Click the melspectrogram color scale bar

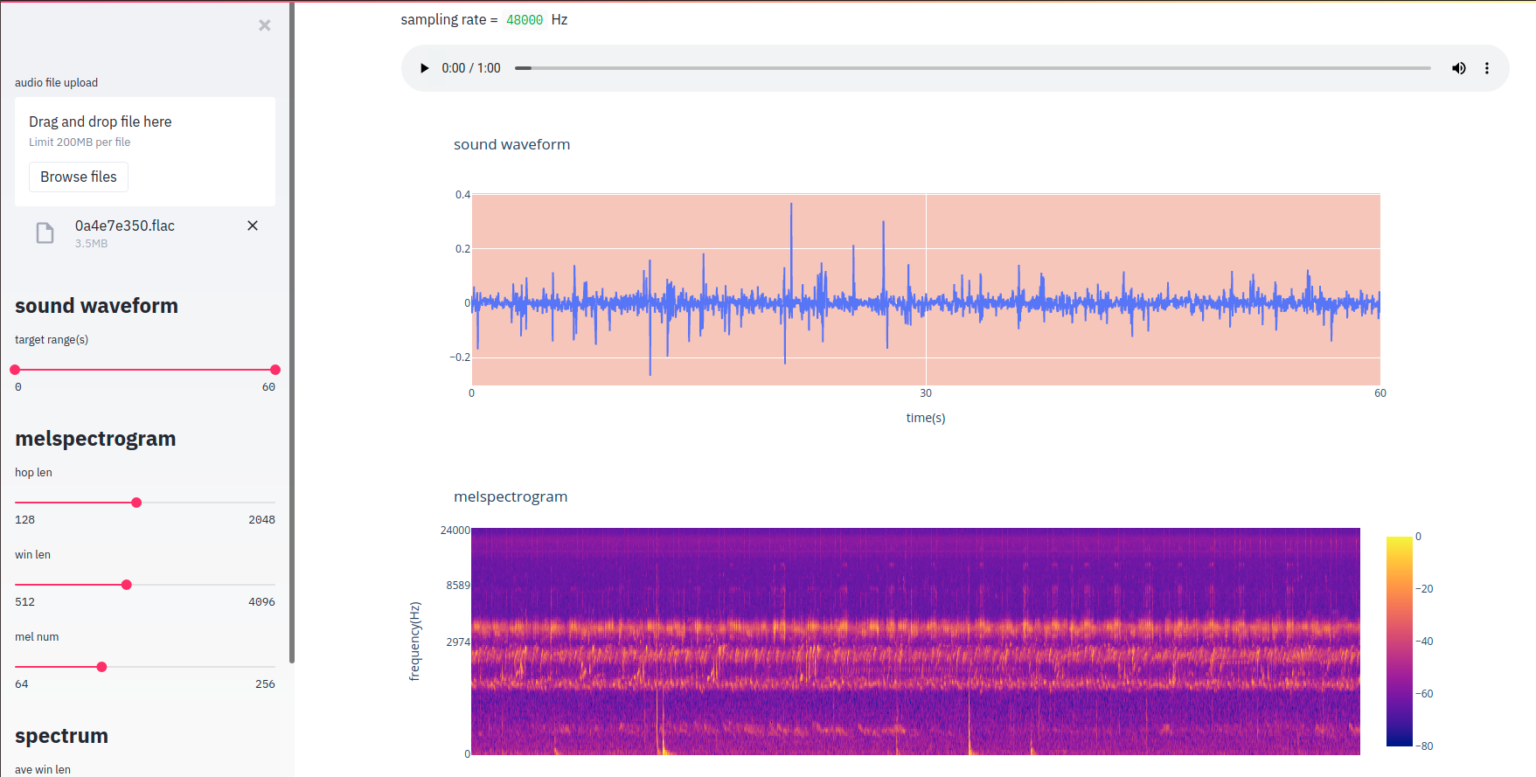1399,641
